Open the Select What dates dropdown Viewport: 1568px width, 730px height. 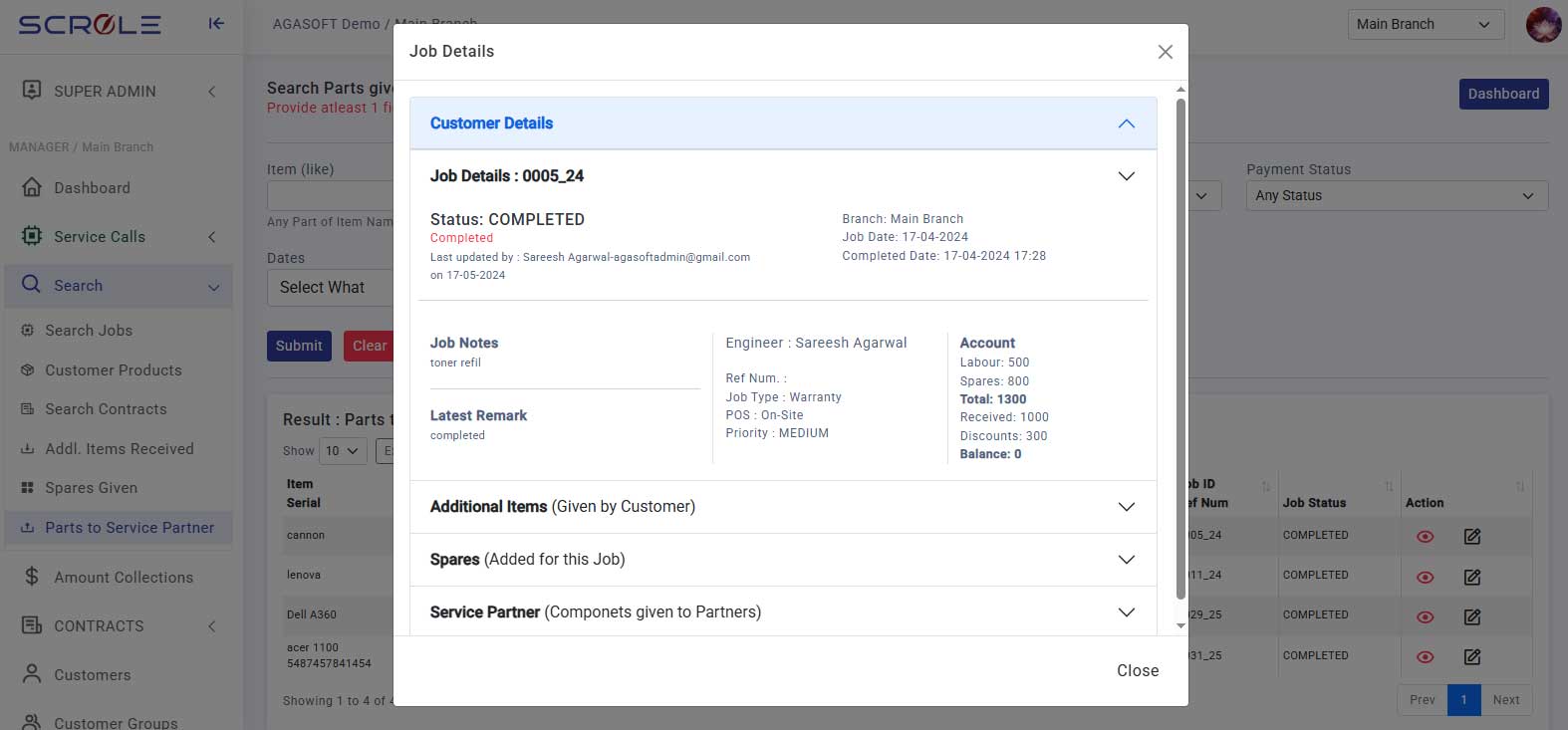tap(329, 287)
